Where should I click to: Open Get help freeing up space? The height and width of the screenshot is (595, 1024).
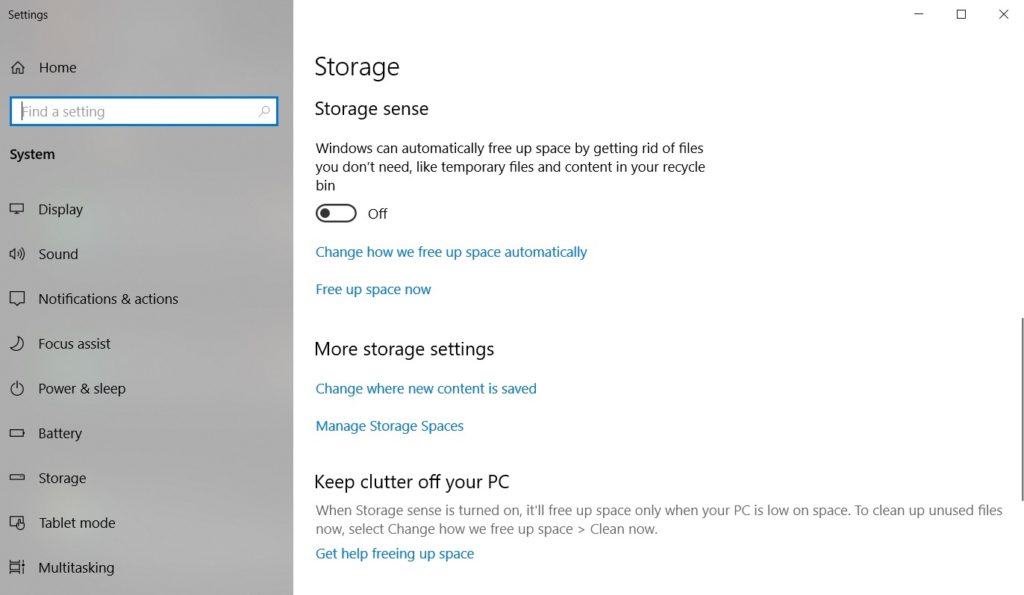[394, 553]
